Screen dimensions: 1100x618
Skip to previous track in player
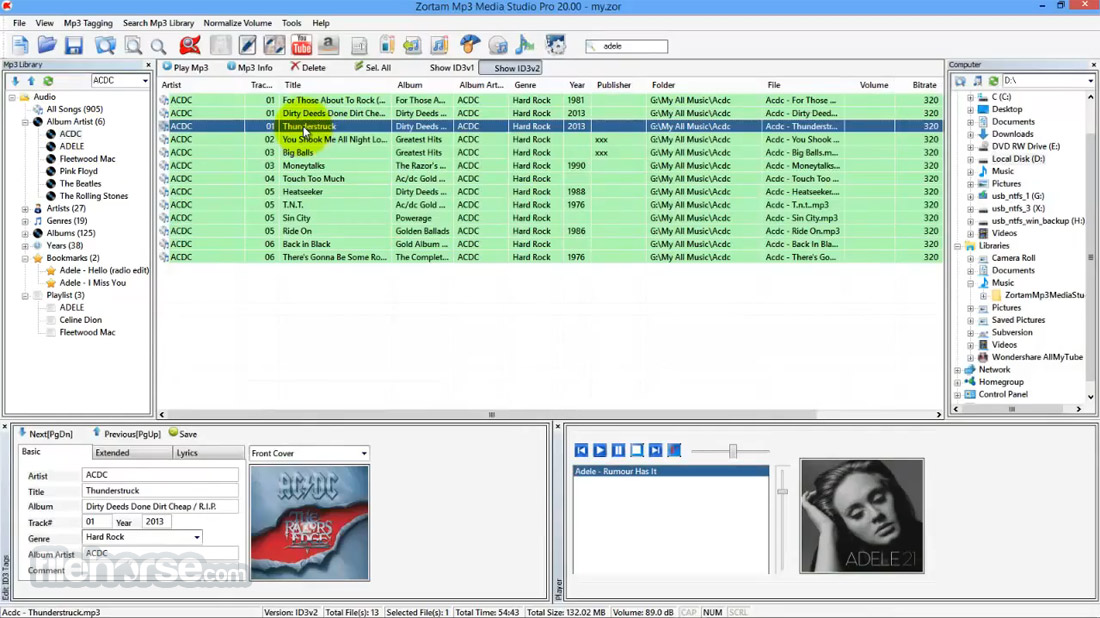(x=582, y=450)
